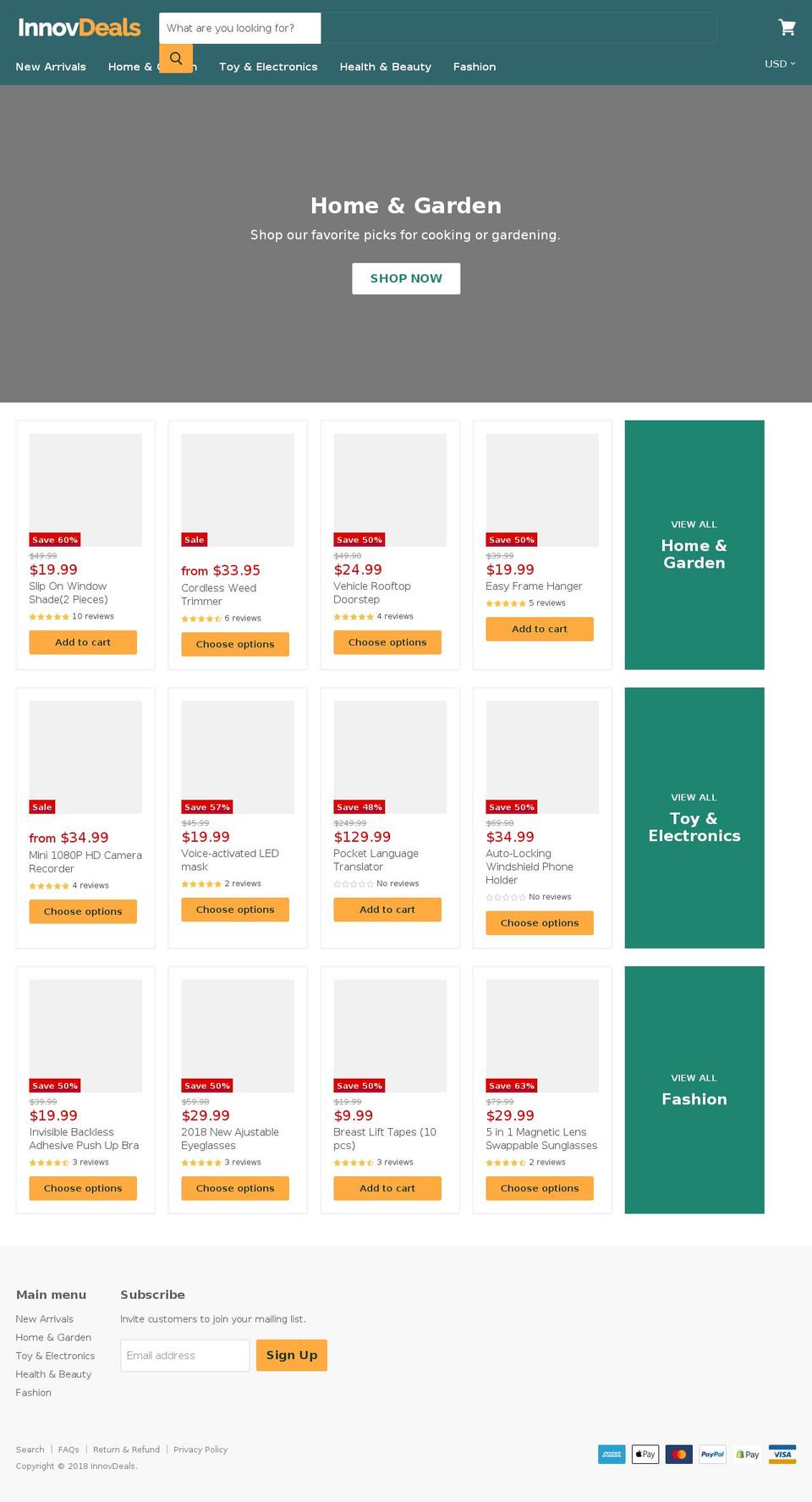
Task: Open footer Health & Beauty link
Action: coord(53,1375)
